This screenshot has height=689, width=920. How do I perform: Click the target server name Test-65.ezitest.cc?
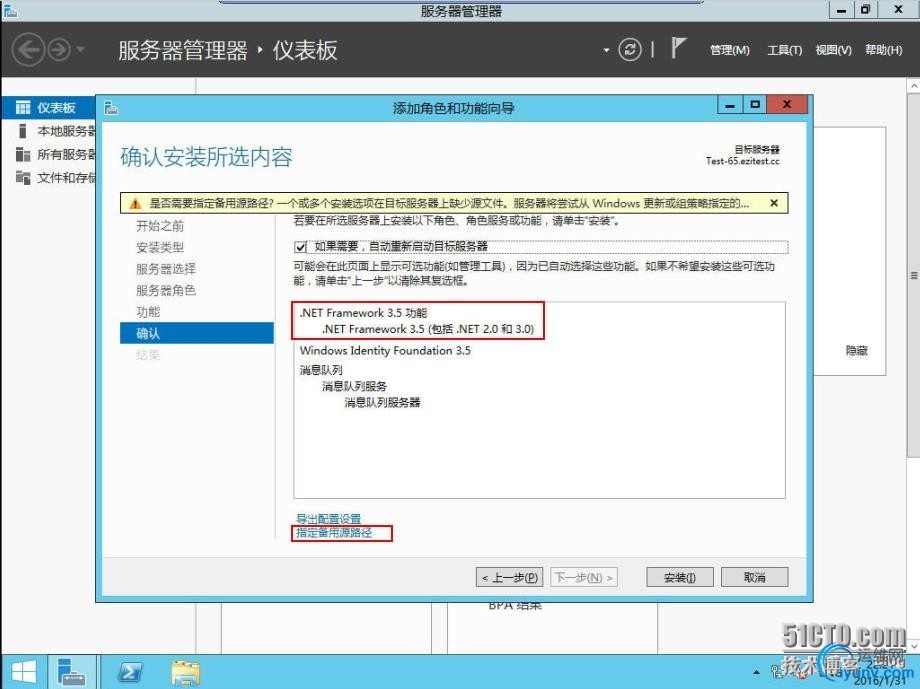click(x=742, y=161)
